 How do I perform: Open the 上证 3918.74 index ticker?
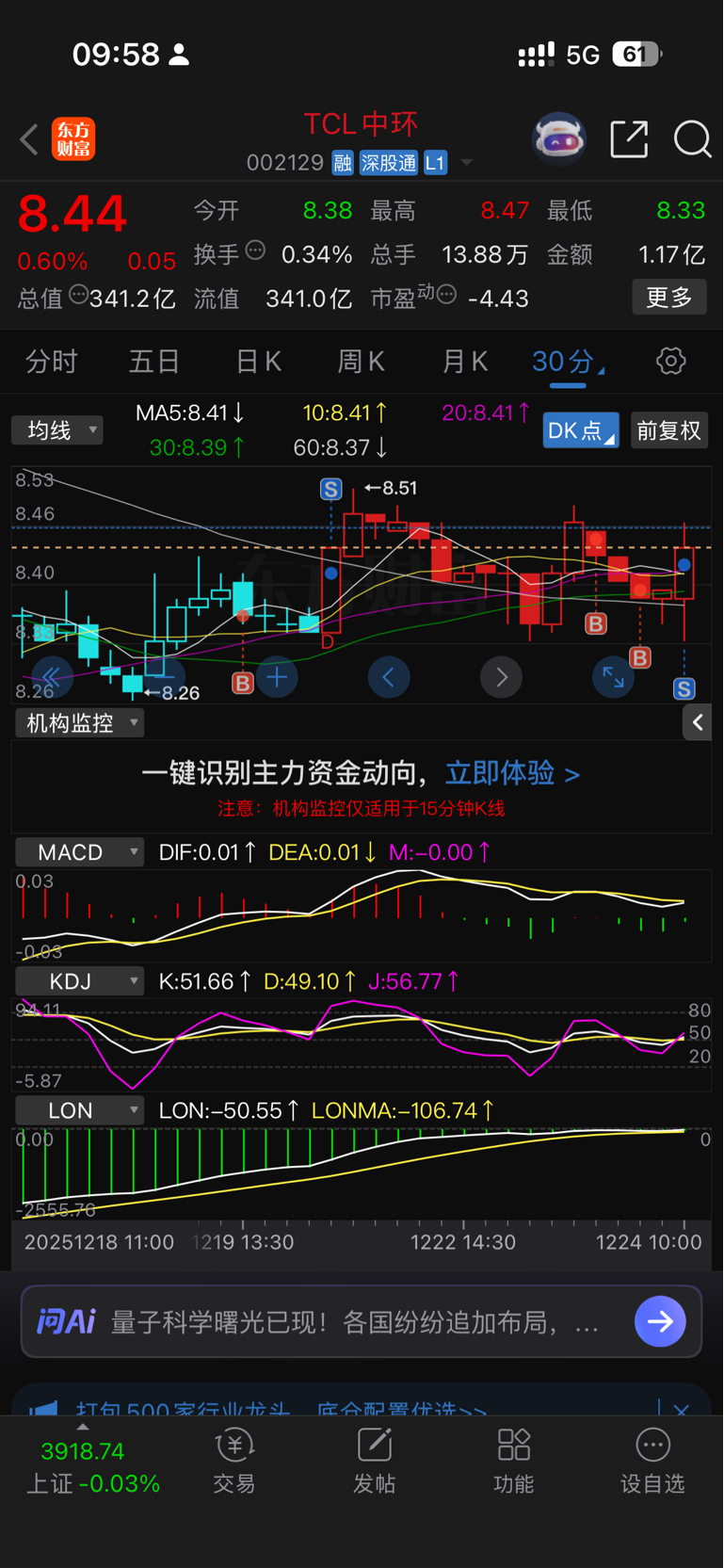click(92, 1467)
